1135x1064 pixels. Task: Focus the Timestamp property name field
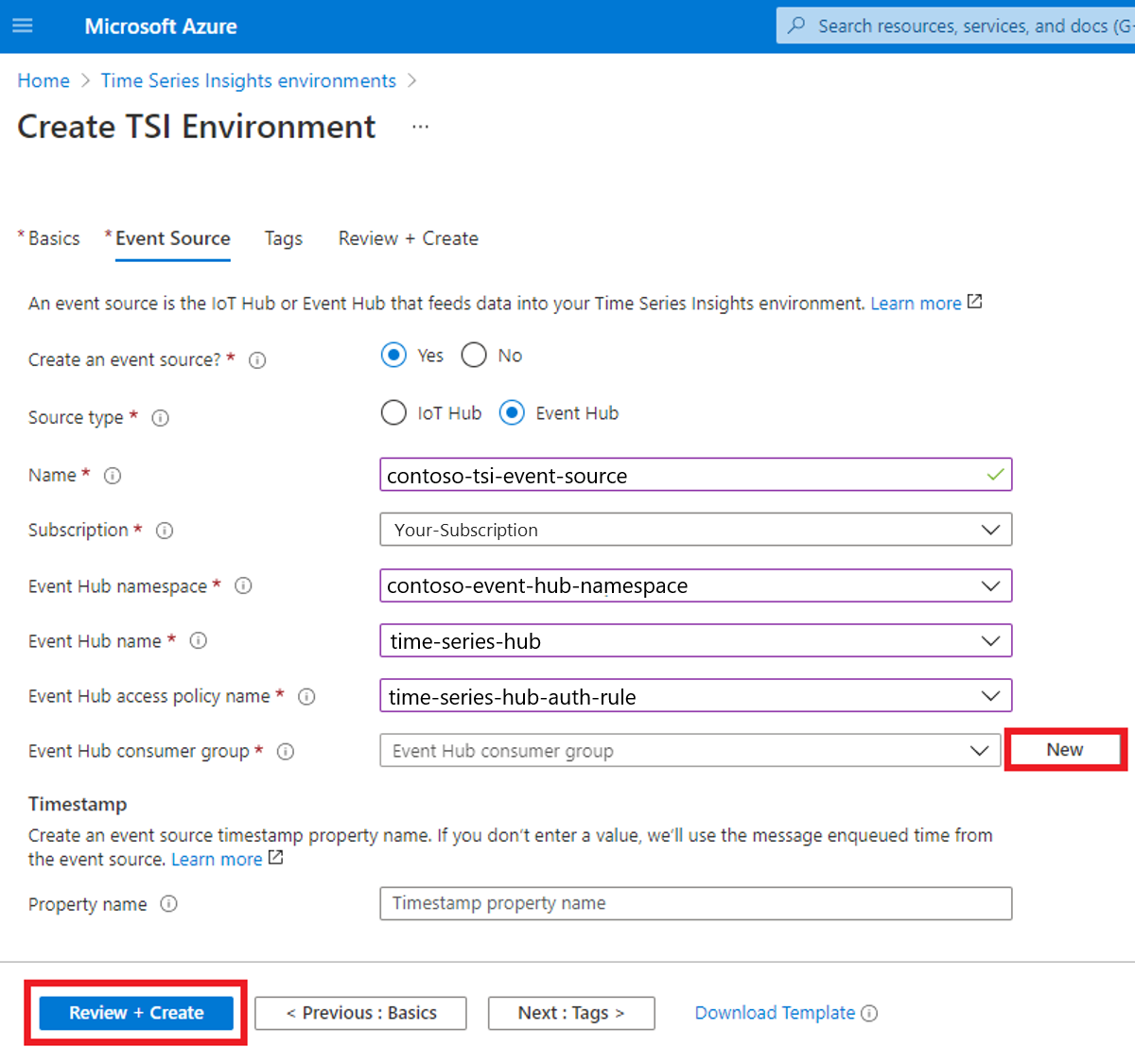click(696, 903)
